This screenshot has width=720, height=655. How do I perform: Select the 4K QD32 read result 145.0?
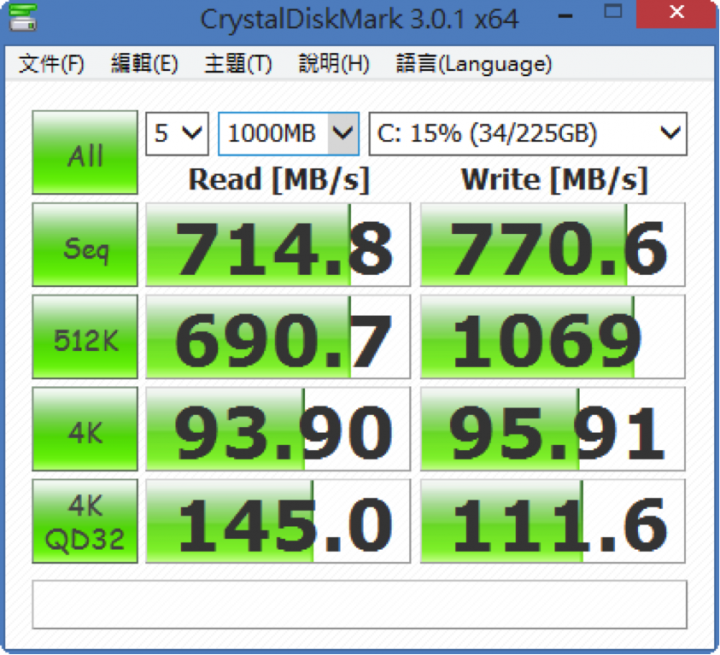[x=278, y=521]
